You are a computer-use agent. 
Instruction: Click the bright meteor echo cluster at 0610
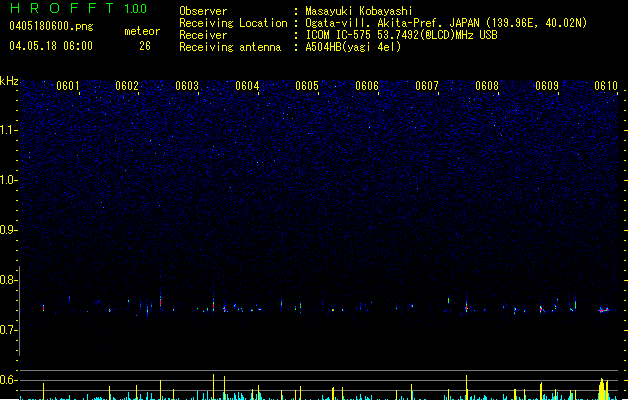pyautogui.click(x=604, y=310)
